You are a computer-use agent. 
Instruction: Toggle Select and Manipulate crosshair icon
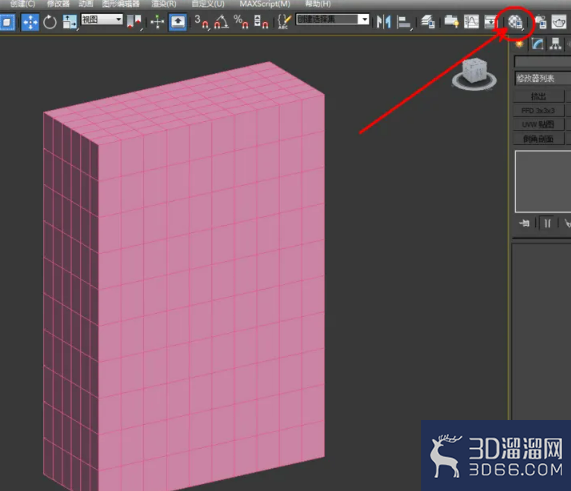coord(157,22)
